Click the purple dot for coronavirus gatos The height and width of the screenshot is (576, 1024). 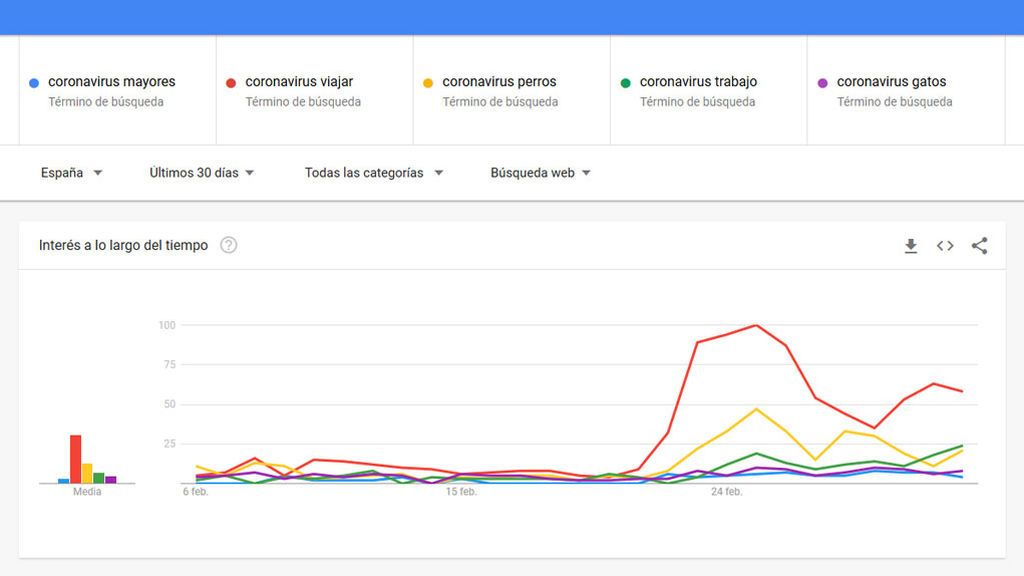coord(823,83)
